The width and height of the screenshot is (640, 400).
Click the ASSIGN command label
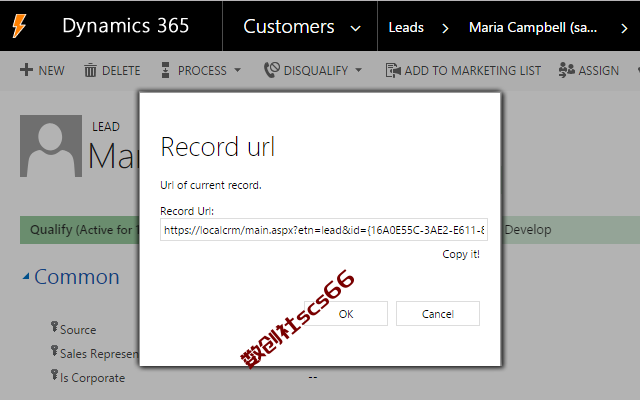click(598, 71)
